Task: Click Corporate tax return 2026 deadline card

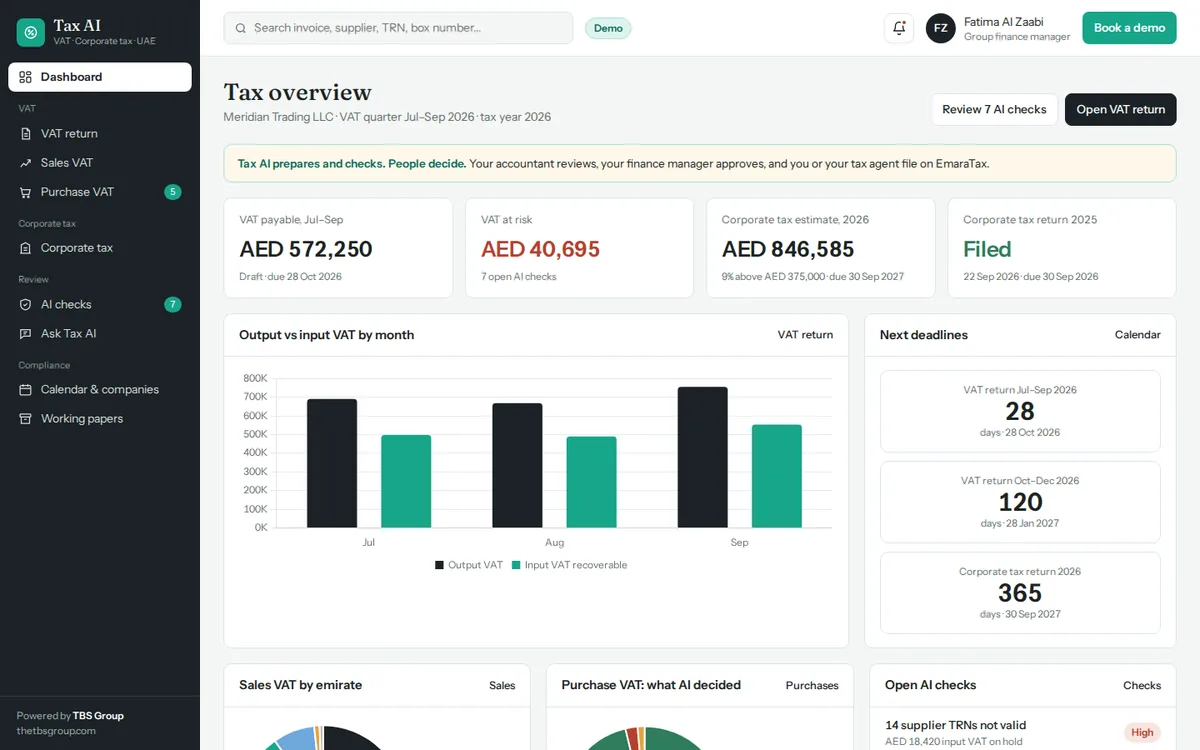Action: pyautogui.click(x=1020, y=593)
